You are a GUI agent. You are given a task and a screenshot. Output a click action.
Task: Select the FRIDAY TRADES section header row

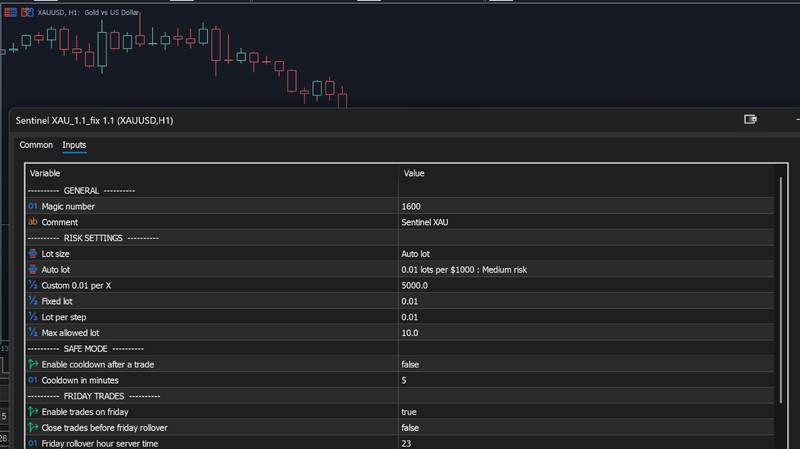click(399, 396)
